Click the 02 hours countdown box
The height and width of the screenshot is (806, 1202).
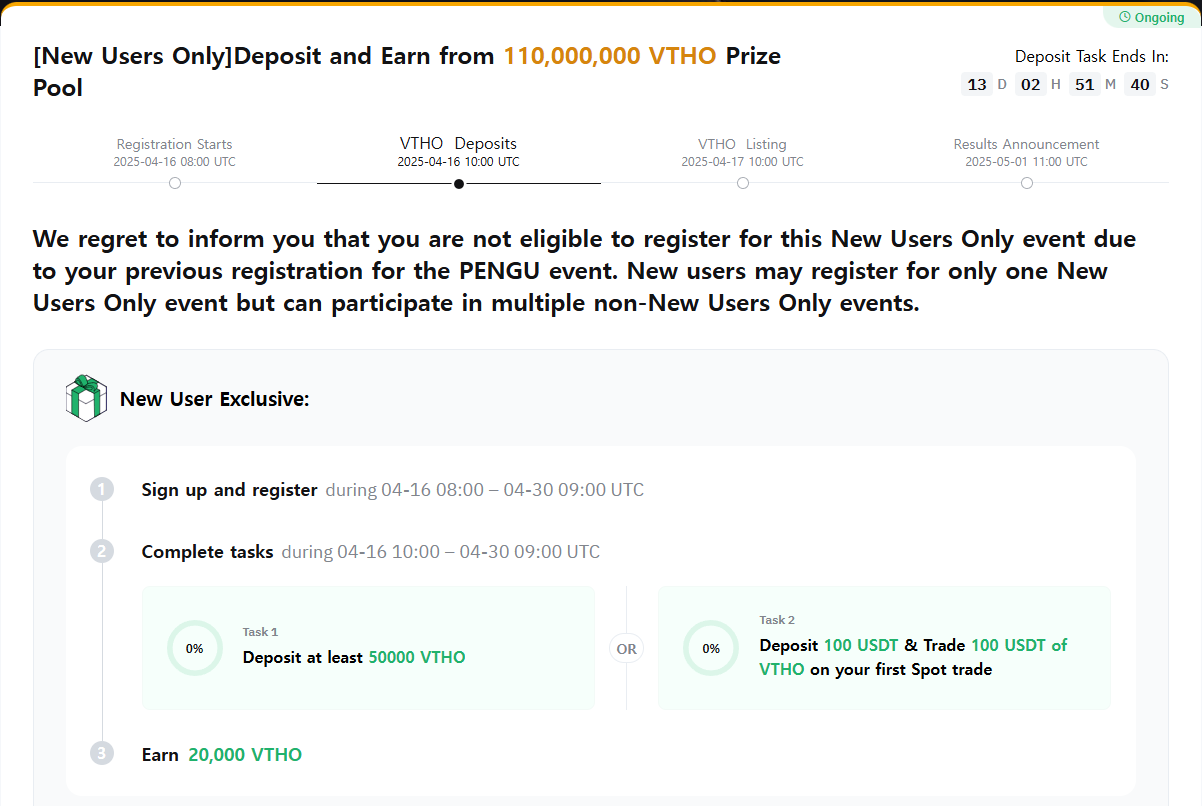(x=1031, y=84)
